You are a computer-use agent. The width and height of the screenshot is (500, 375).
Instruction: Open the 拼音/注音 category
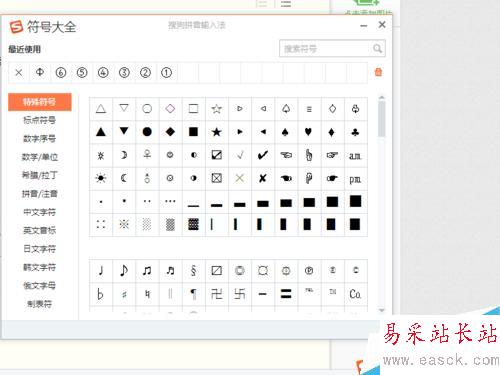(40, 194)
